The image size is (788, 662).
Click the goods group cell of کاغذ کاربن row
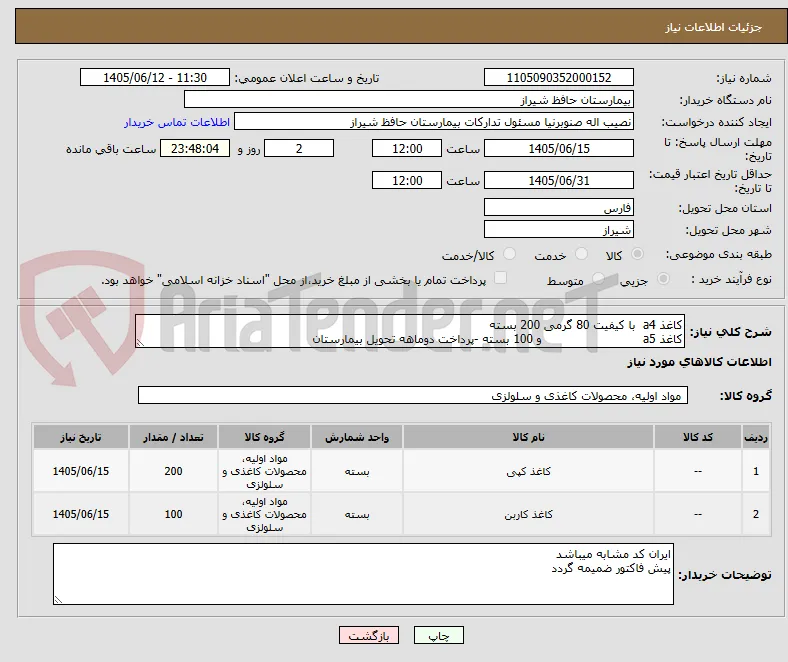264,514
